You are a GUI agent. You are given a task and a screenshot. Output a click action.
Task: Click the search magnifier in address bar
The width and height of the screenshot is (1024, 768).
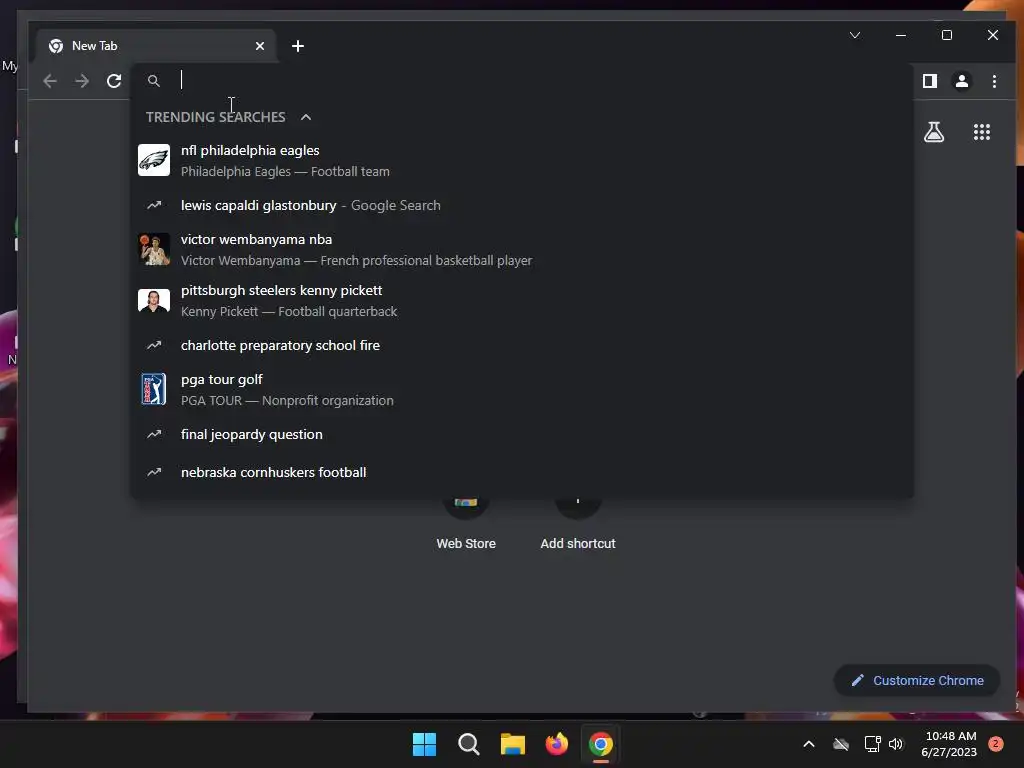(x=153, y=81)
